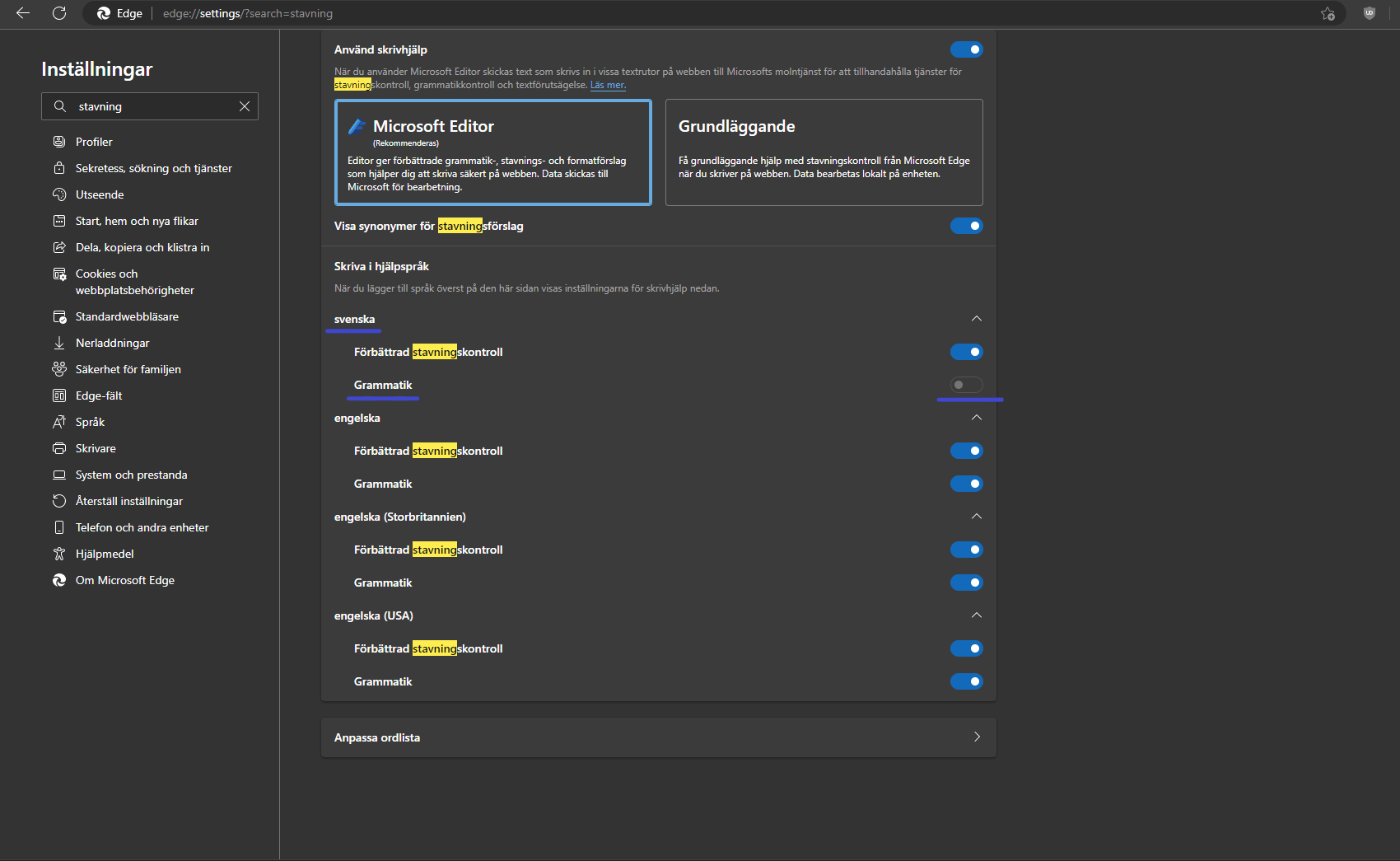This screenshot has height=861, width=1400.
Task: Open Skrivare settings page
Action: [x=96, y=448]
